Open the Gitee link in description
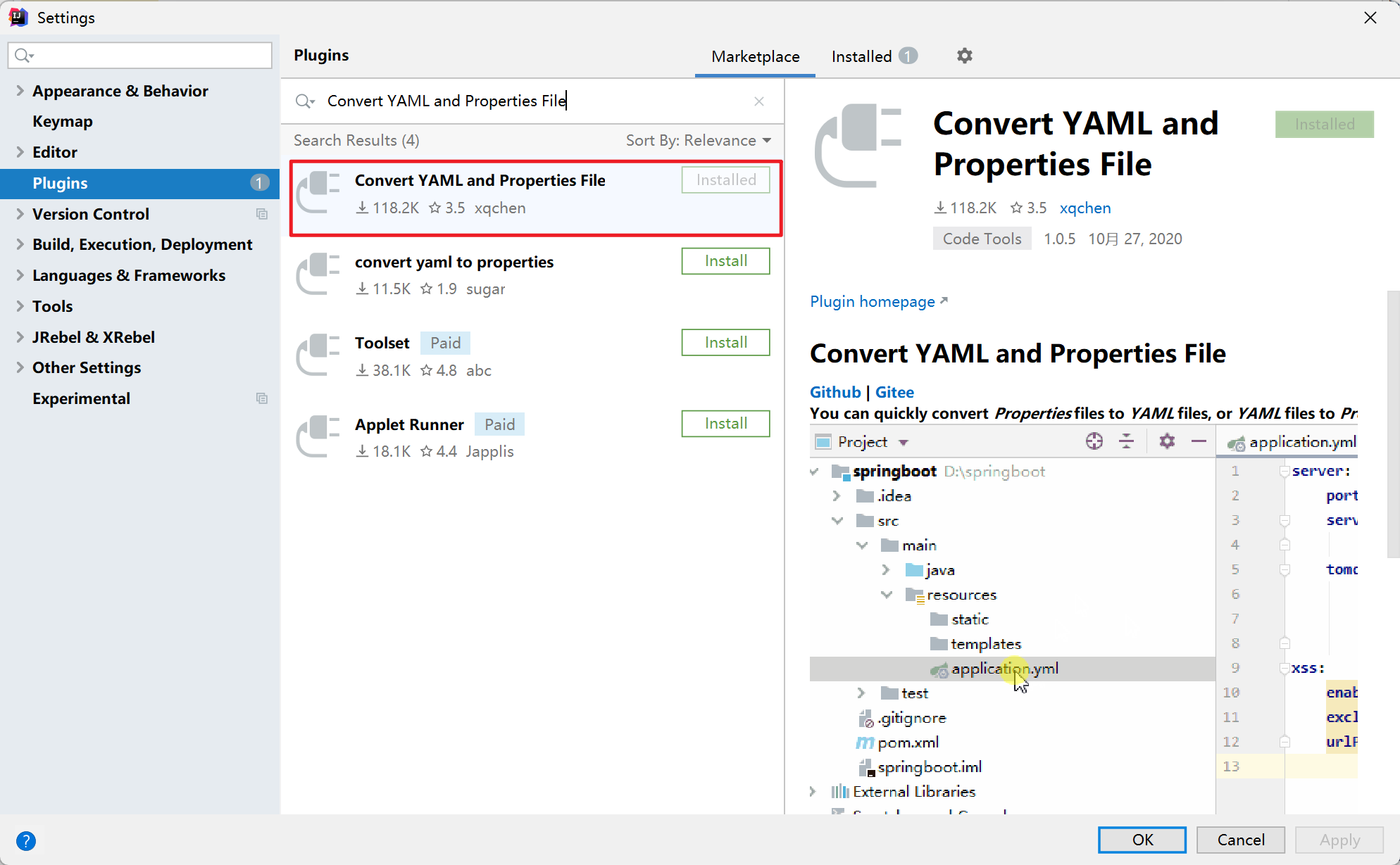Screen dimensions: 1400x865 click(x=894, y=392)
